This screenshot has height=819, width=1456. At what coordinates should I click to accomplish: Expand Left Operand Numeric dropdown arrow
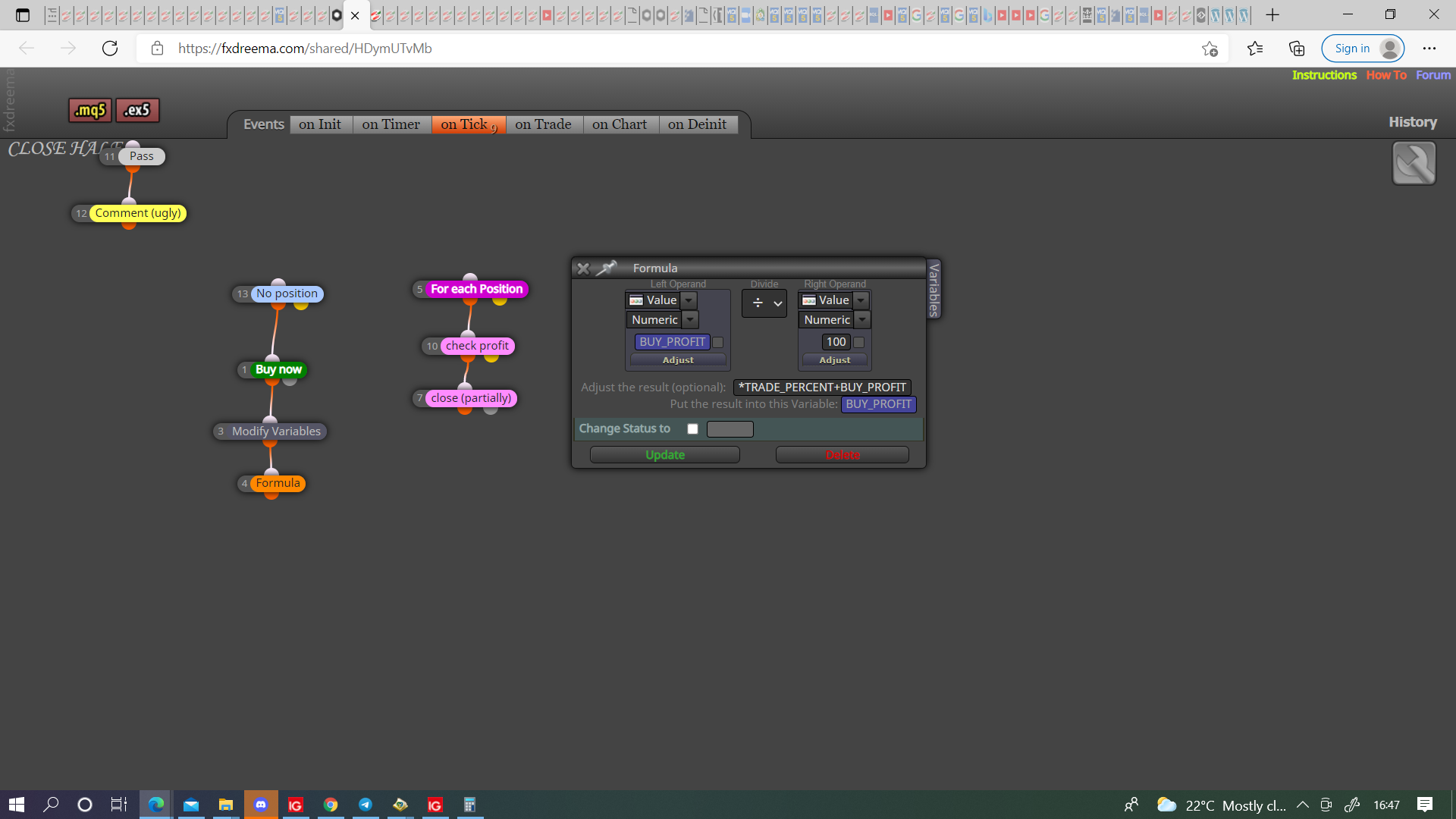690,320
